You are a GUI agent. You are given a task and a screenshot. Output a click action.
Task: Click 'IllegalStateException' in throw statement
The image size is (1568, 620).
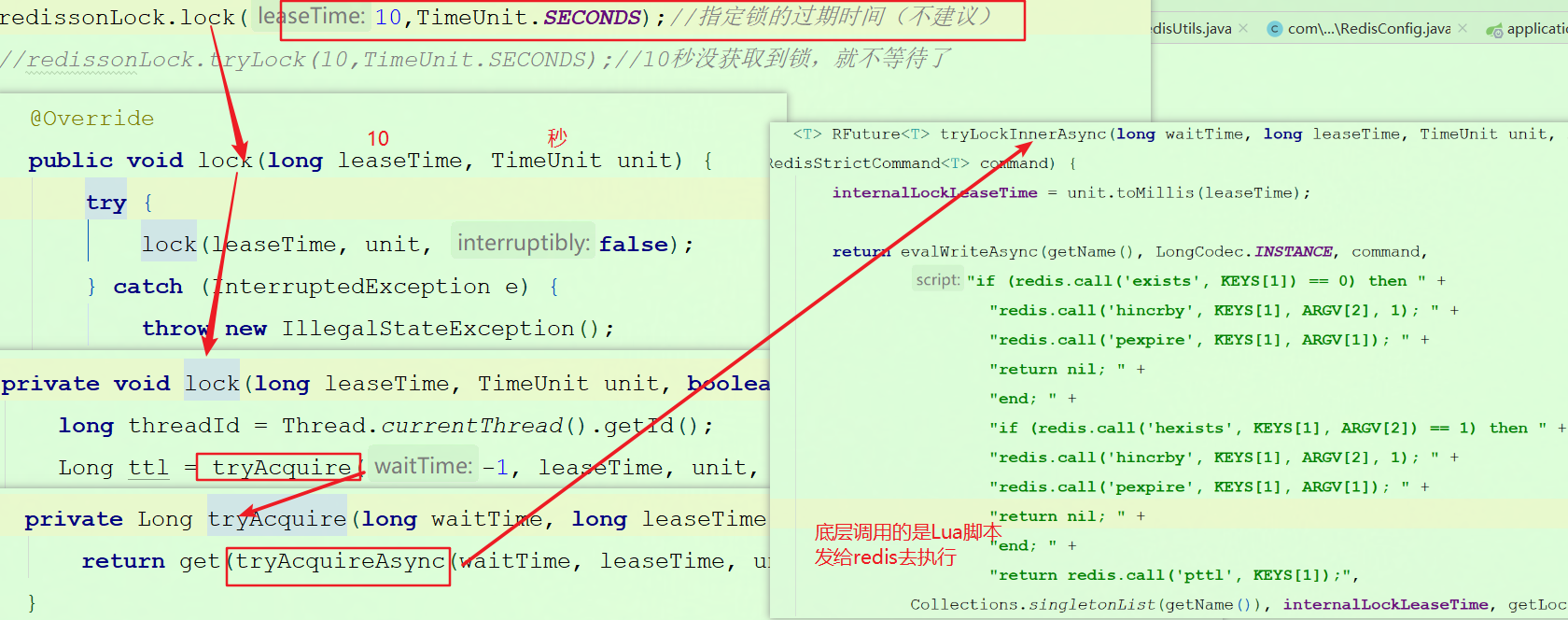(x=428, y=328)
